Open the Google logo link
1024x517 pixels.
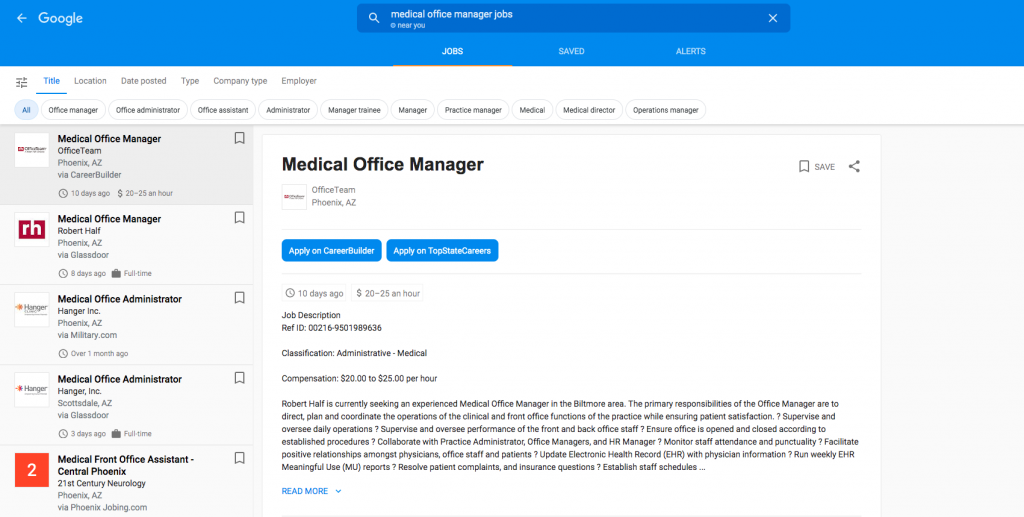[x=60, y=18]
